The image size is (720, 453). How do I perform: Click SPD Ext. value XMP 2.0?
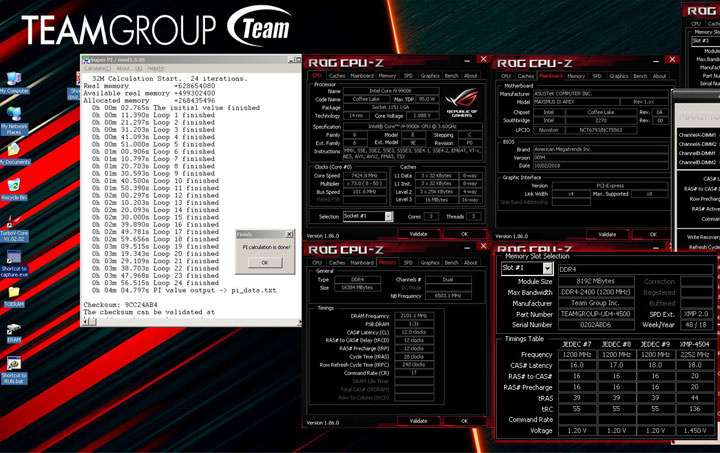click(696, 314)
